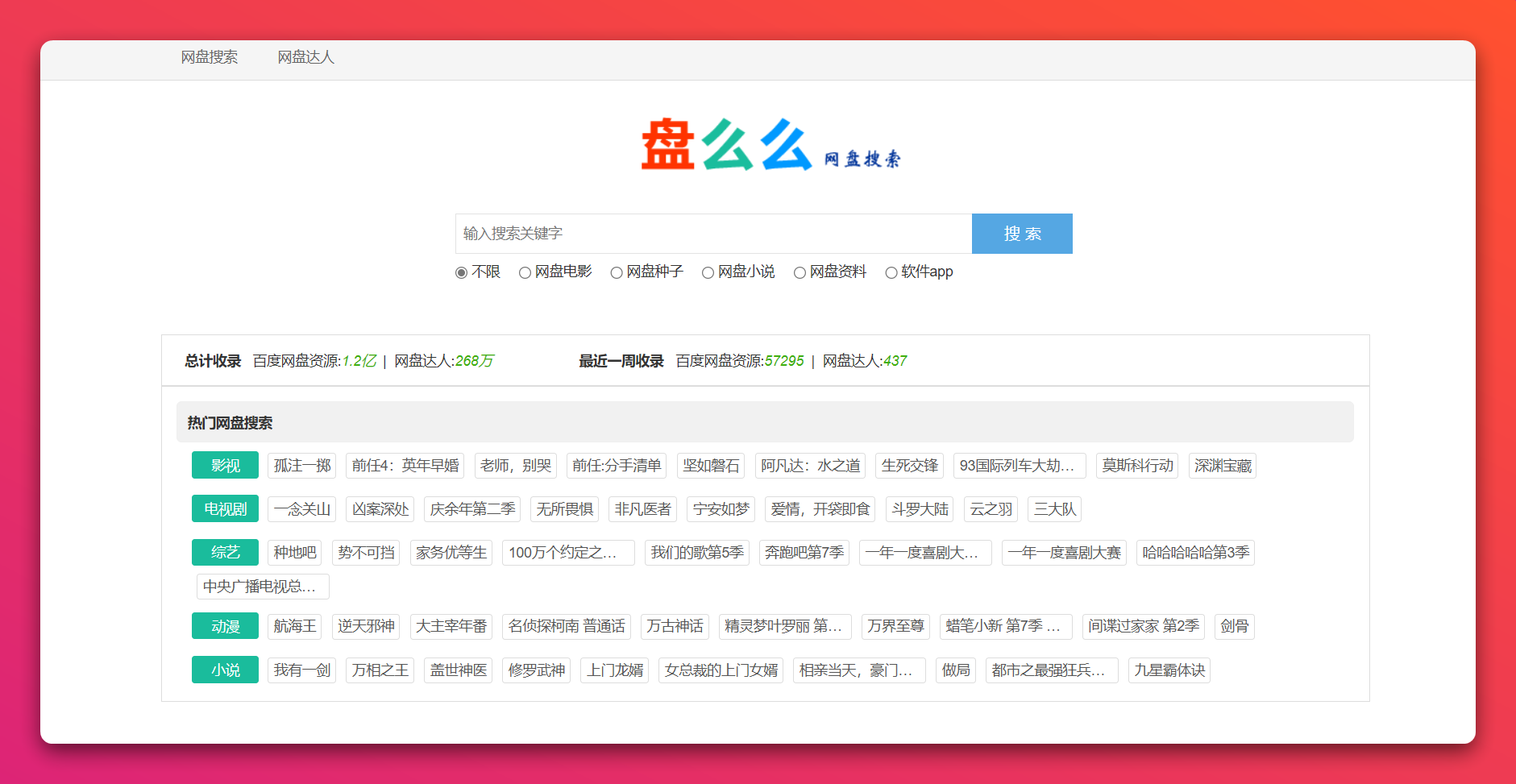Click the 九星霸体诀 novel link
This screenshot has height=784, width=1516.
[x=1169, y=670]
